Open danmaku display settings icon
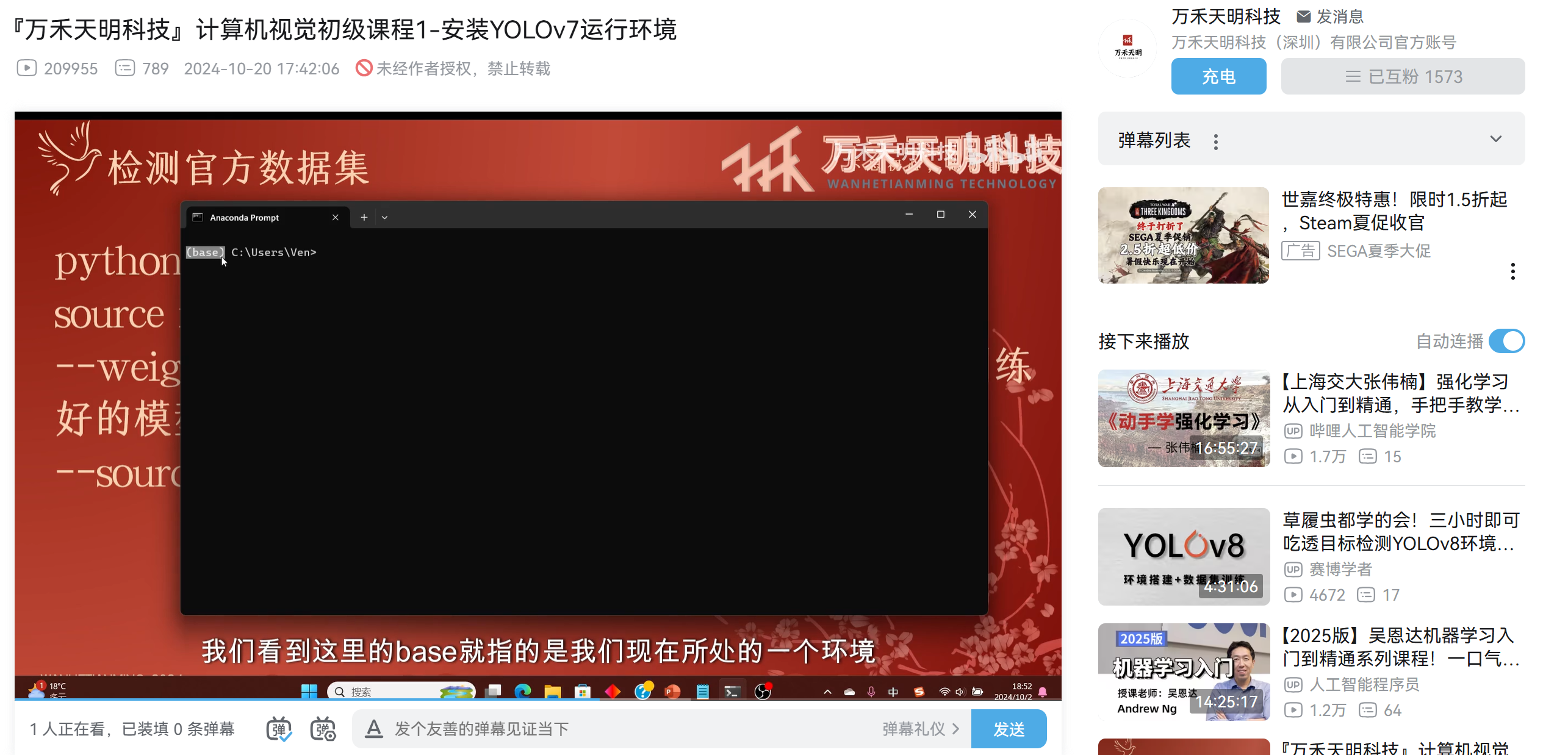 323,729
